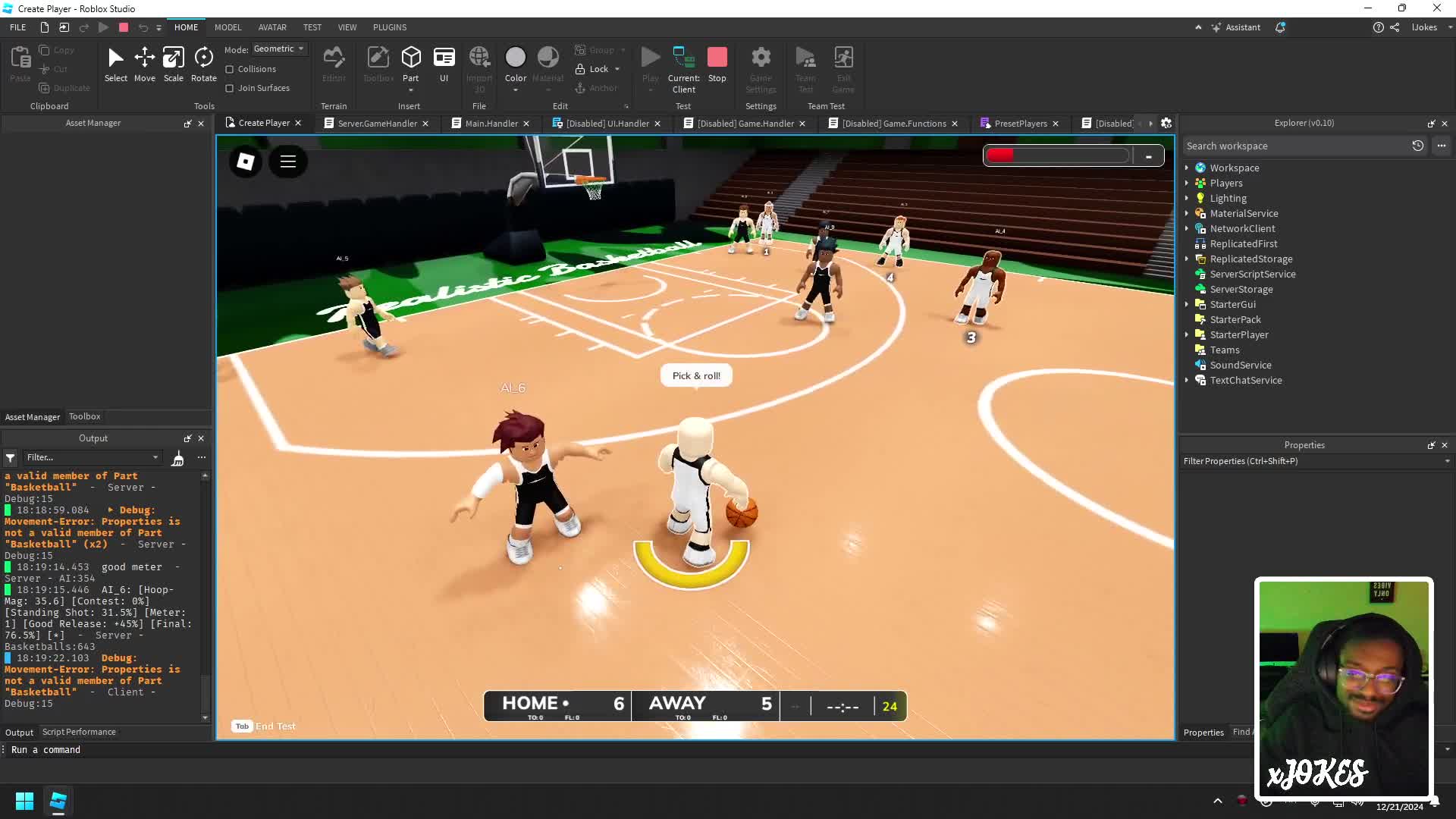
Task: Undock the Explorer panel
Action: tap(1431, 123)
